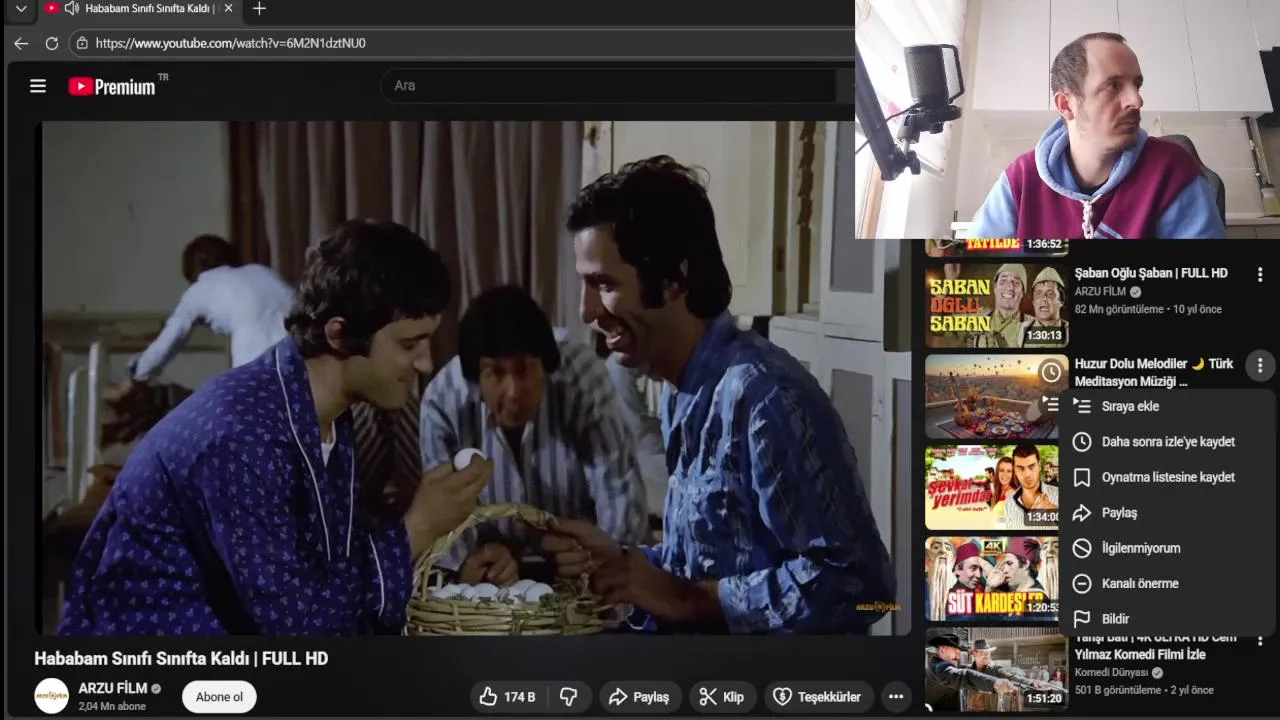Mute the tab using speaker icon
The width and height of the screenshot is (1280, 720).
coord(71,8)
